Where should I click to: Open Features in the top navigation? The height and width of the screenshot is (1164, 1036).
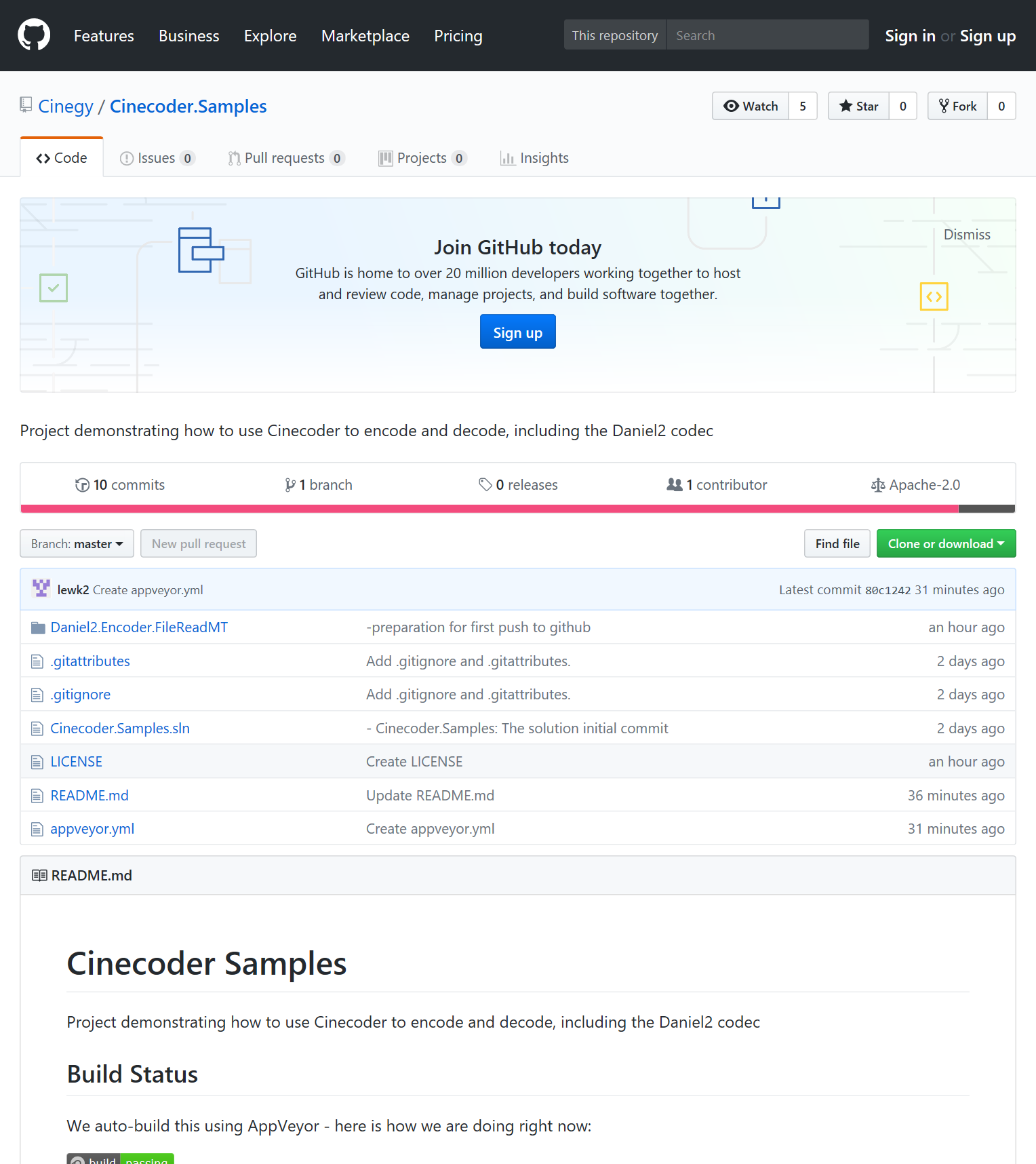(104, 36)
